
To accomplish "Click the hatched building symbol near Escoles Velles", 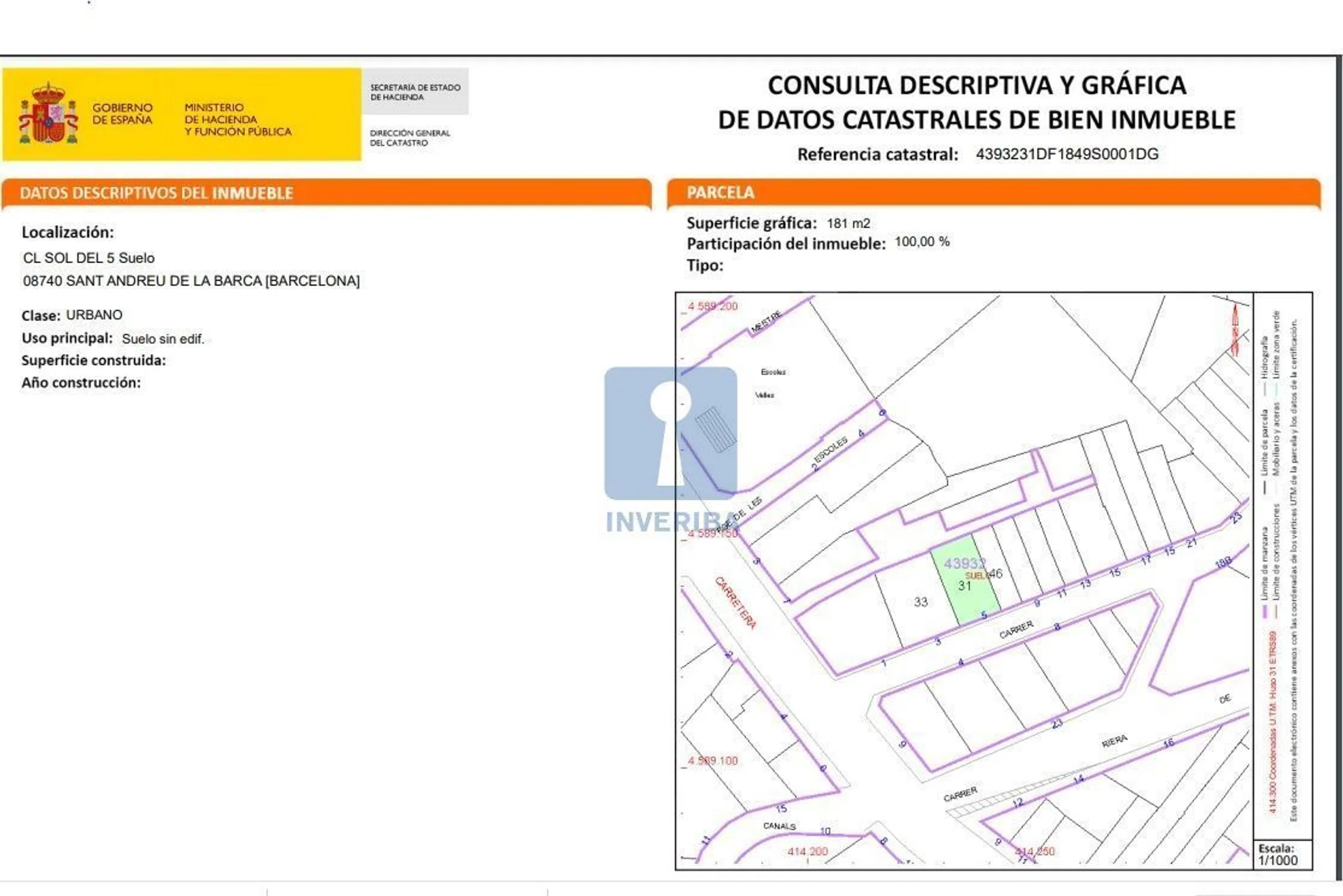I will (x=715, y=429).
